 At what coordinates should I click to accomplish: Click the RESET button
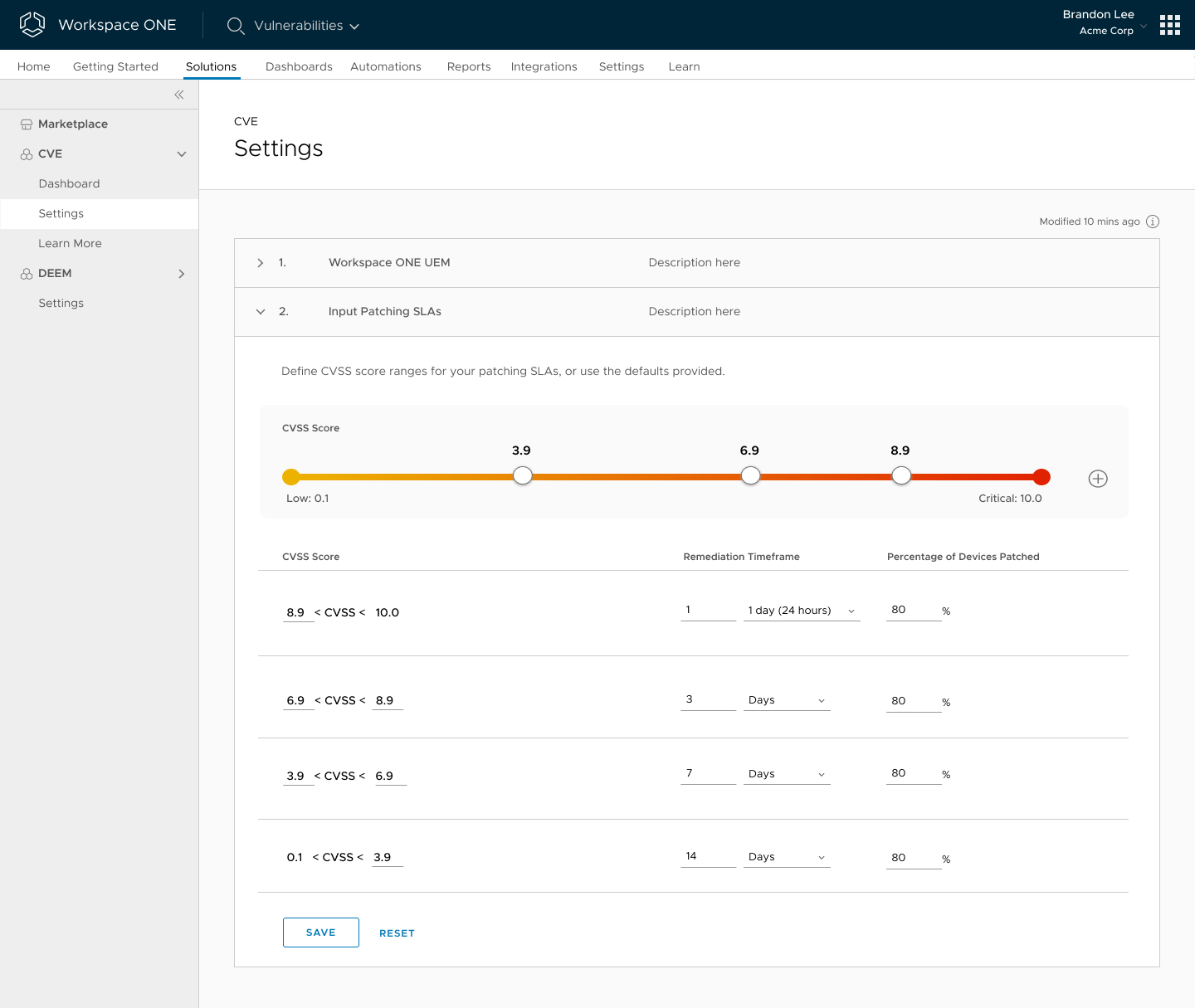pyautogui.click(x=397, y=933)
